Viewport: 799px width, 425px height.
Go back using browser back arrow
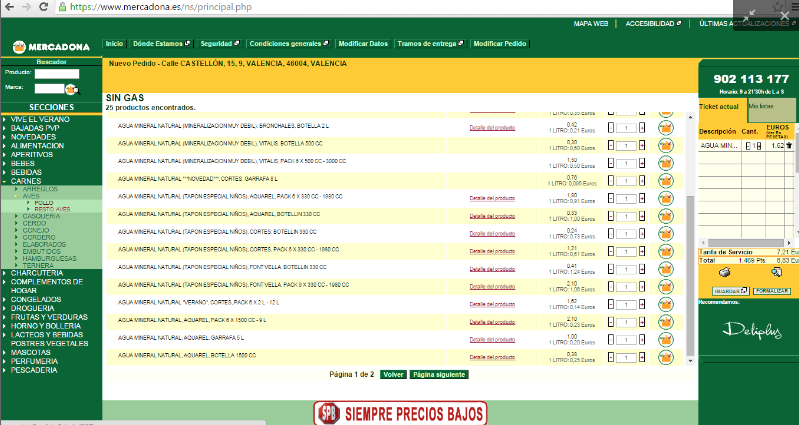[9, 7]
